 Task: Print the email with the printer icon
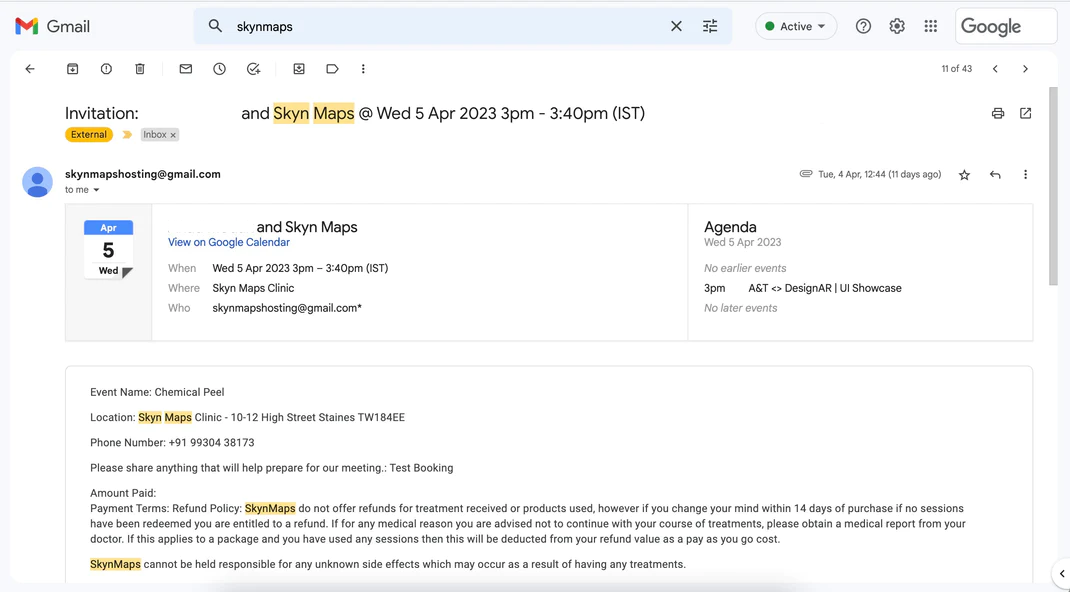[998, 113]
